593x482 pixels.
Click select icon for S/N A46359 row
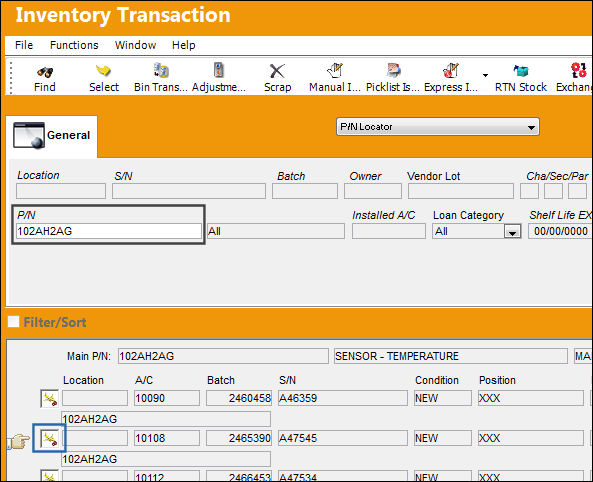[50, 398]
